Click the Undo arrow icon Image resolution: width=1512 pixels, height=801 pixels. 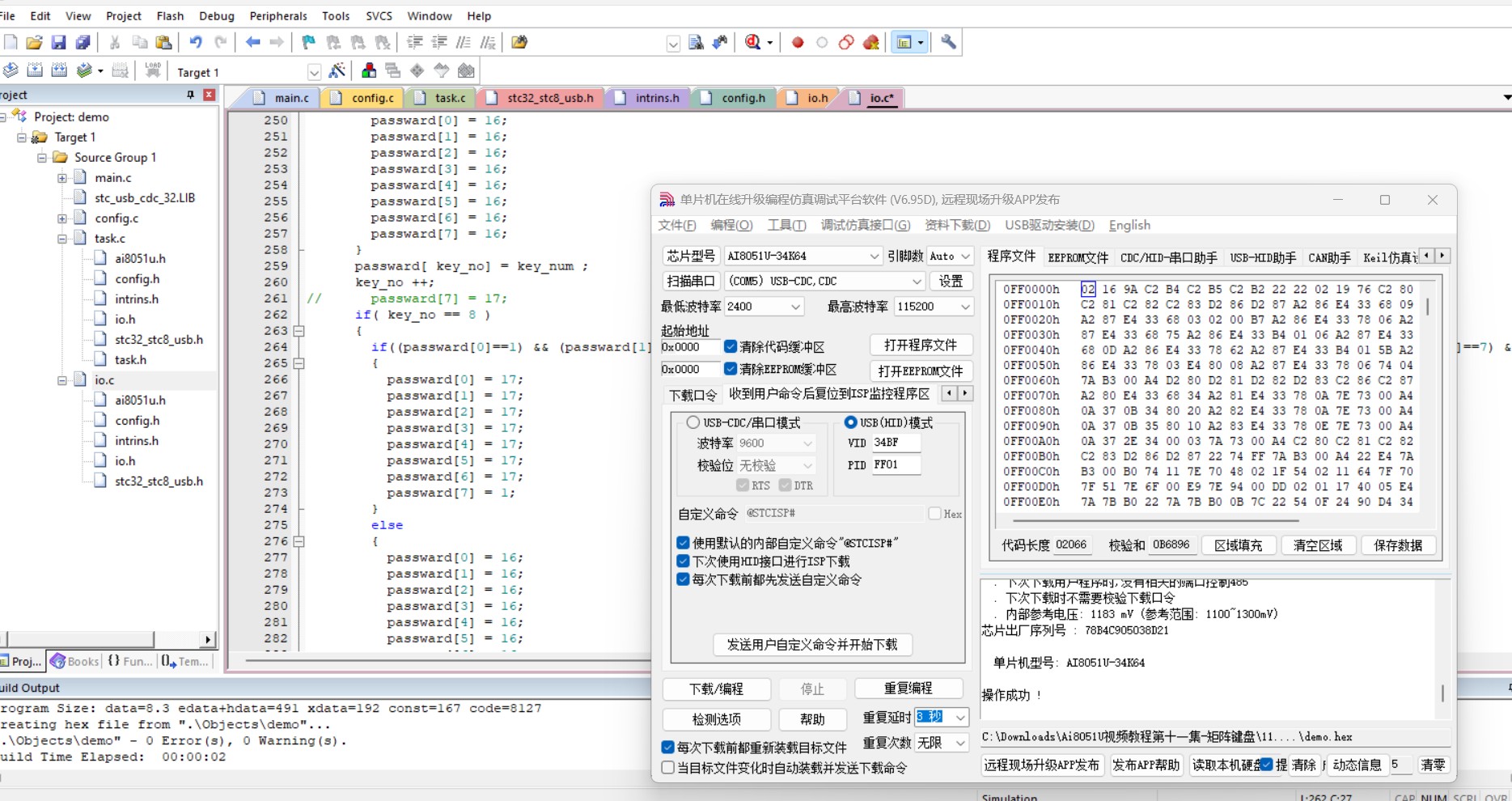196,42
